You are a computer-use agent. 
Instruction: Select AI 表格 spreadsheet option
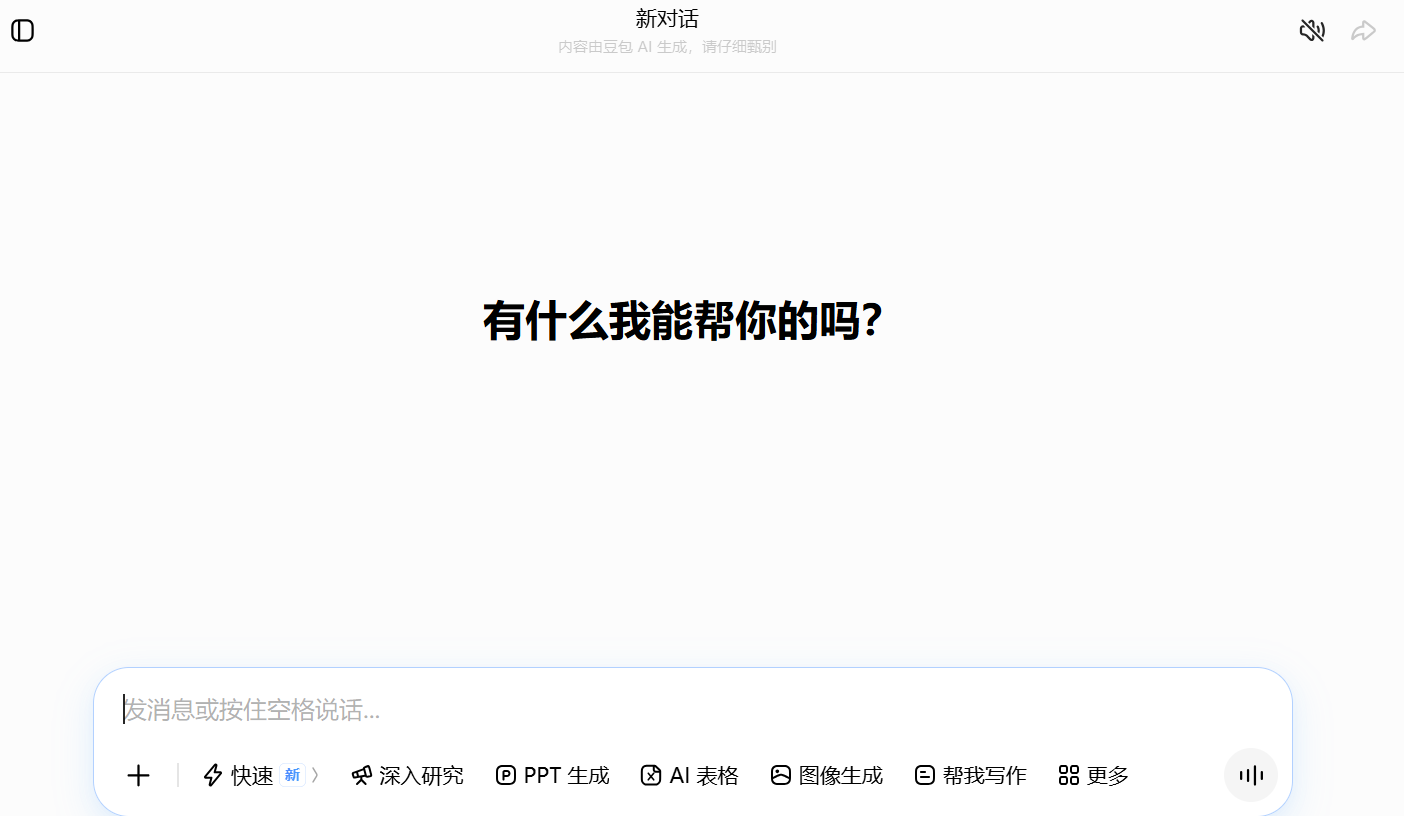click(x=689, y=775)
